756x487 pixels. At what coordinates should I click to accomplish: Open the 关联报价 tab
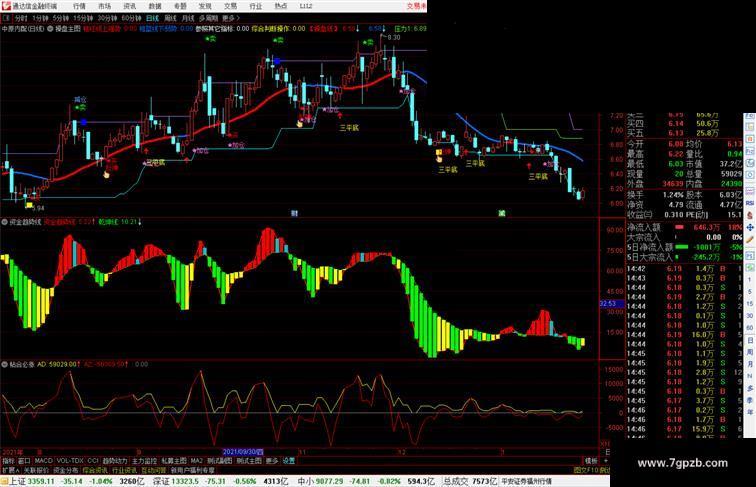pyautogui.click(x=36, y=470)
